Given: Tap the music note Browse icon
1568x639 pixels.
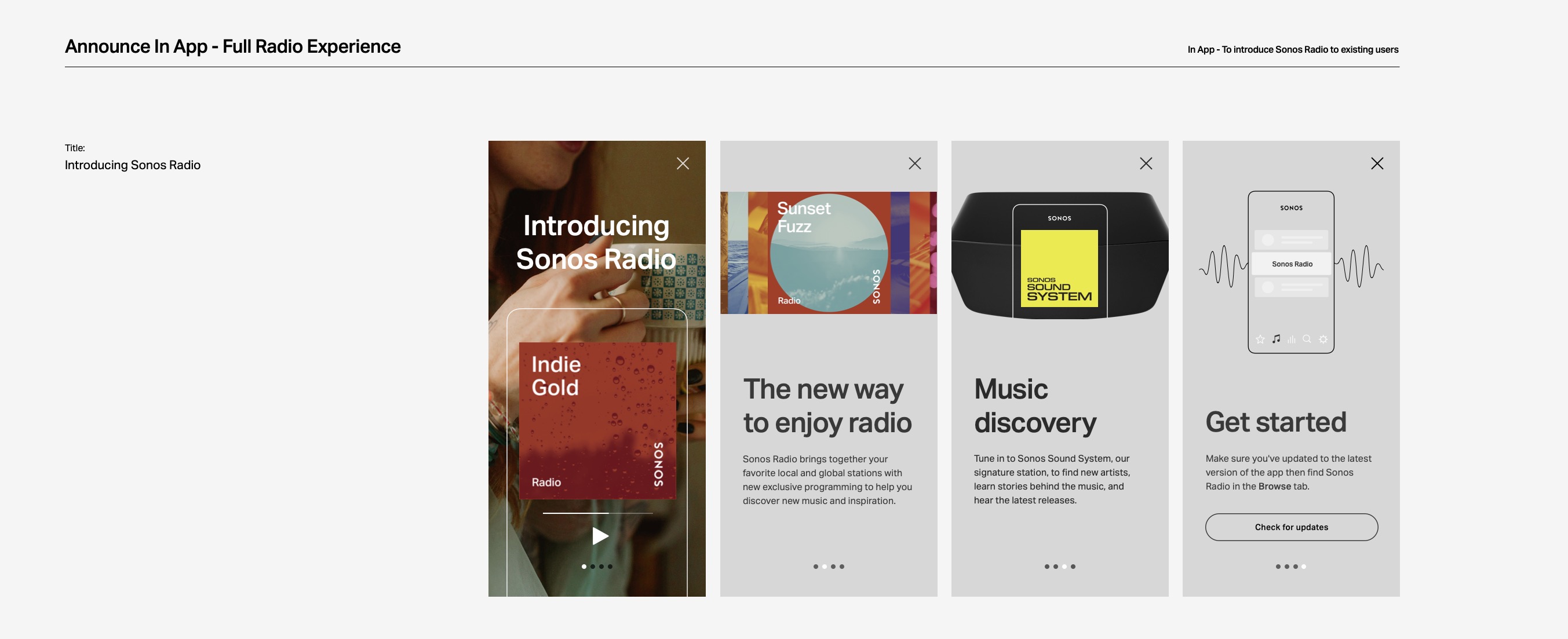Looking at the screenshot, I should point(1276,339).
